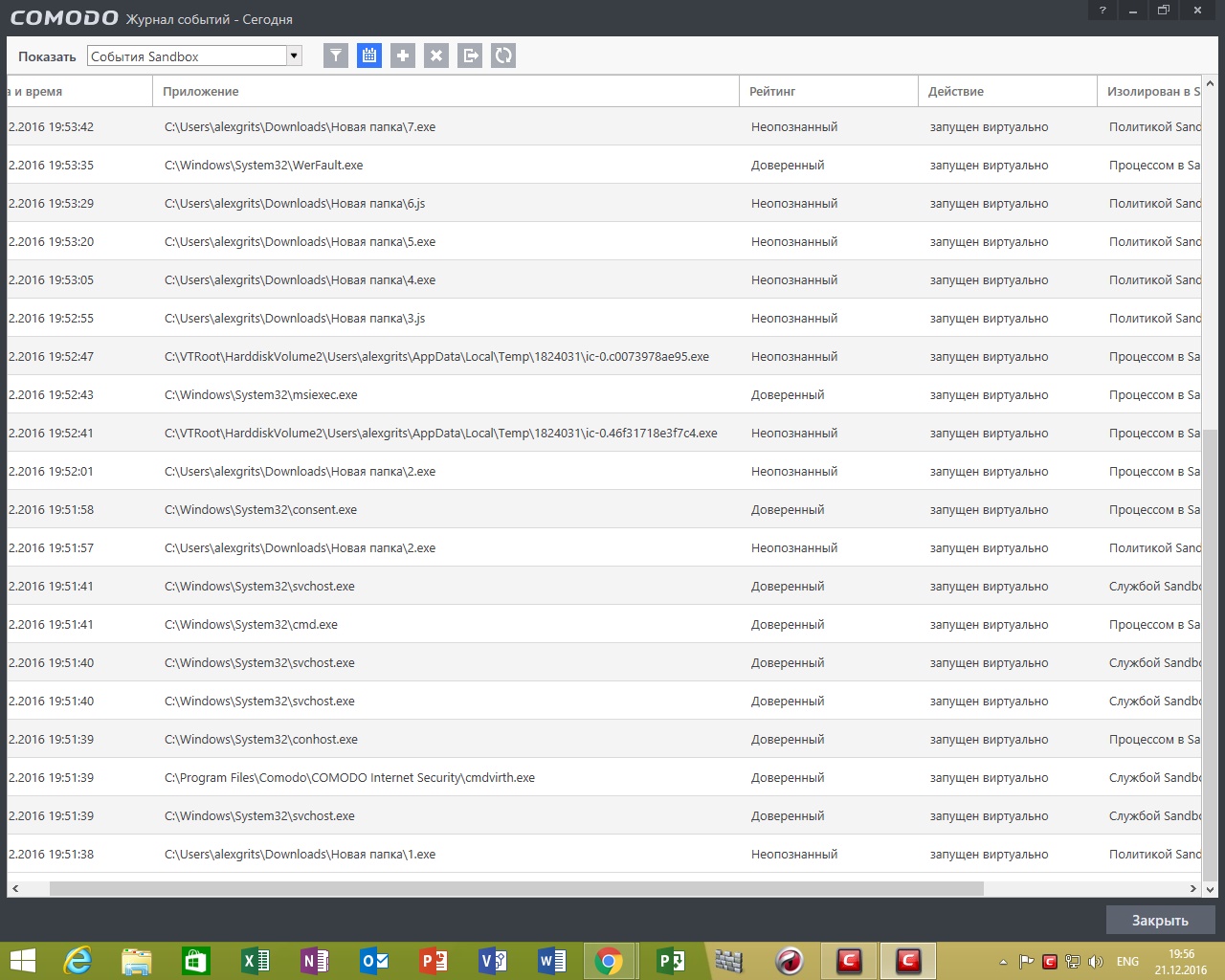1225x980 pixels.
Task: Select the Новая папка\3.js entry
Action: pos(604,318)
